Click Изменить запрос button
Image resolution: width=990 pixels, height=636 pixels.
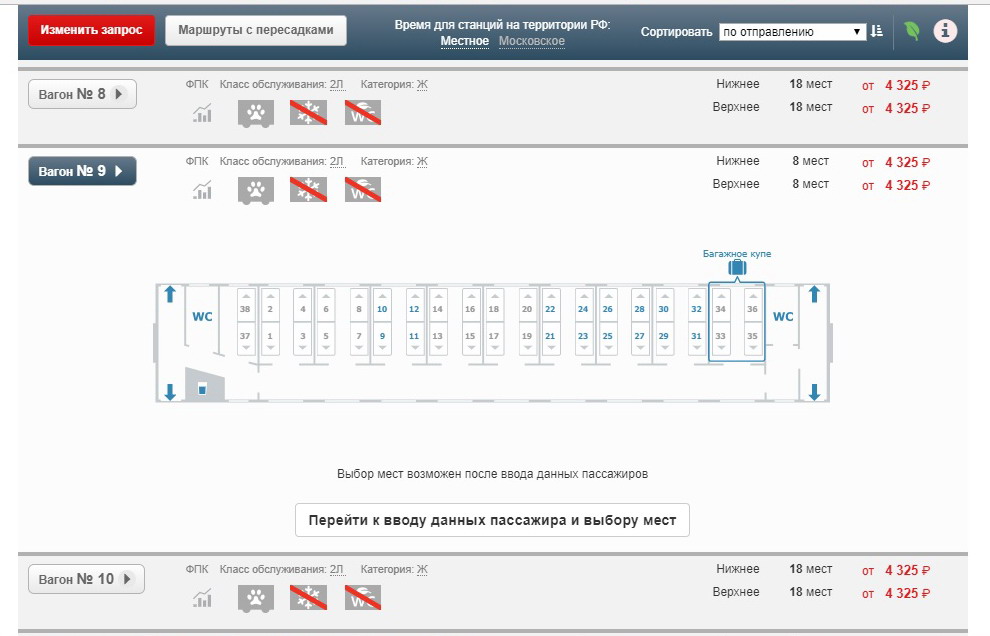(91, 30)
